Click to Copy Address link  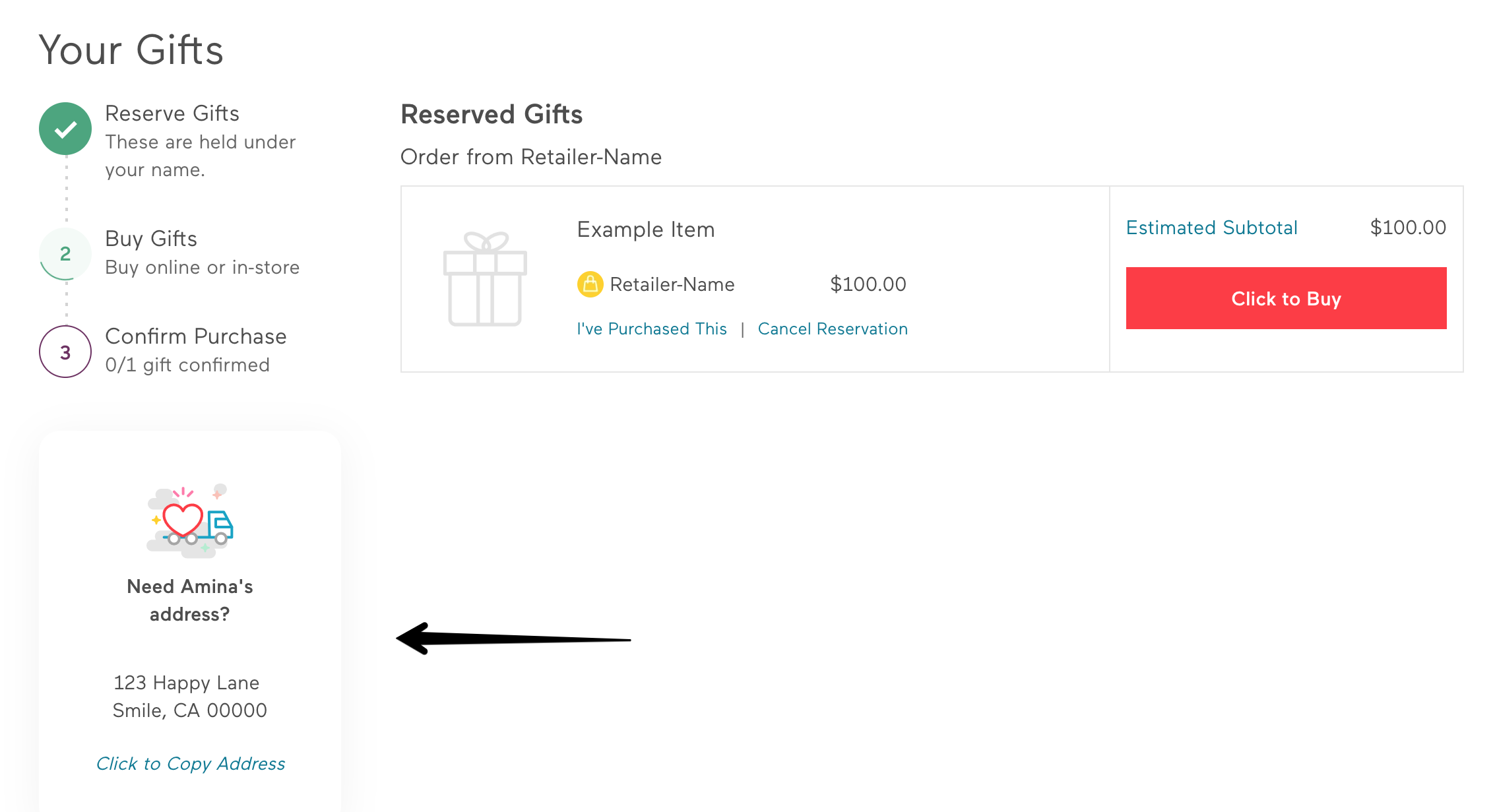click(191, 763)
